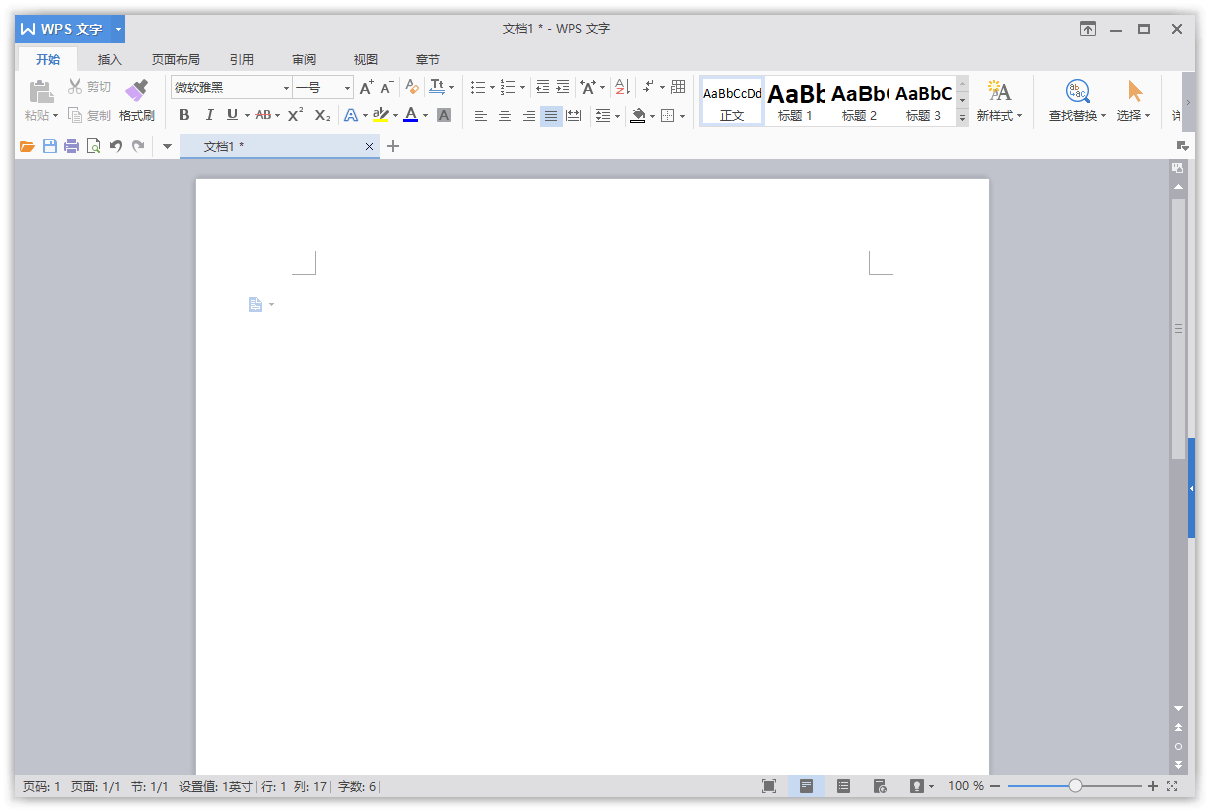The height and width of the screenshot is (812, 1210).
Task: Apply bold formatting
Action: coord(184,115)
